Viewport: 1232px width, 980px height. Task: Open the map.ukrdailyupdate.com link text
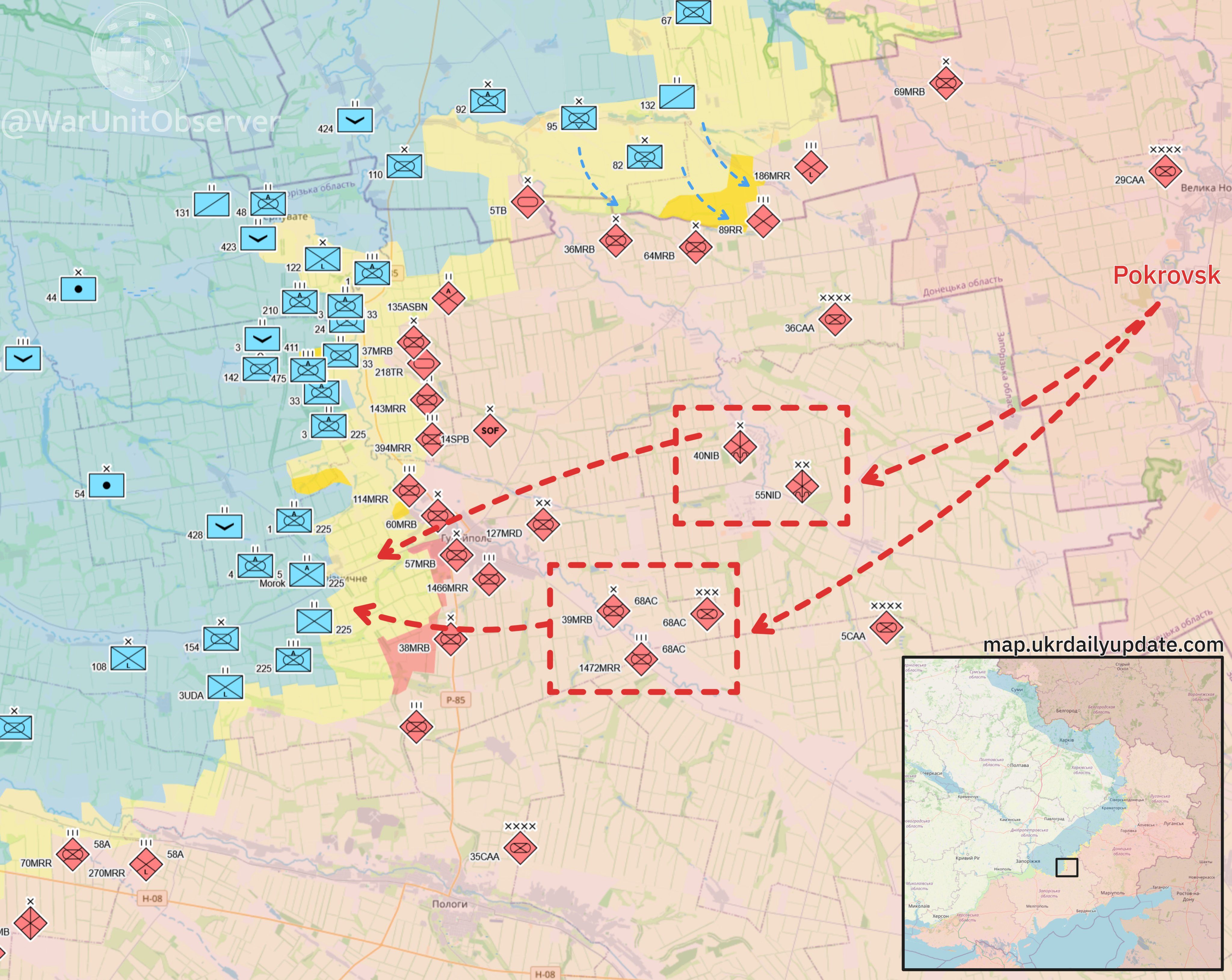[x=1103, y=645]
